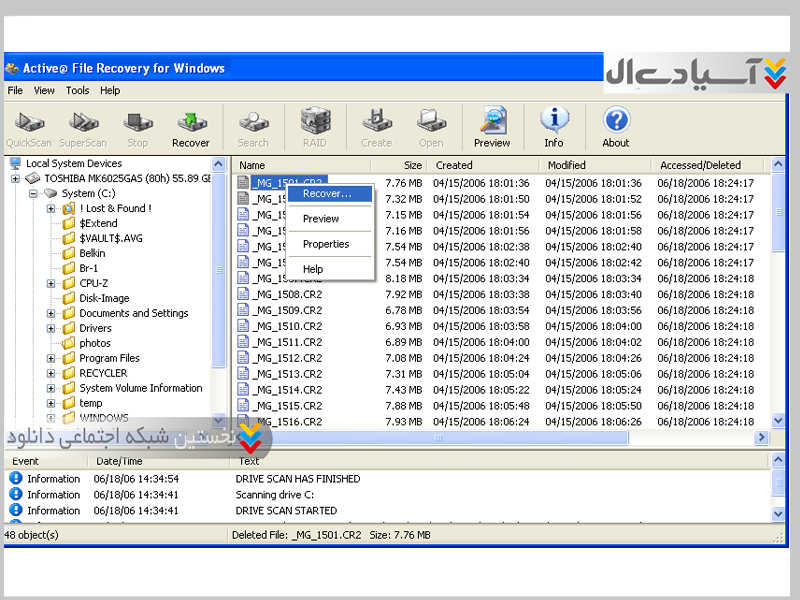The width and height of the screenshot is (800, 600).
Task: Click the Search toolbar icon
Action: (253, 124)
